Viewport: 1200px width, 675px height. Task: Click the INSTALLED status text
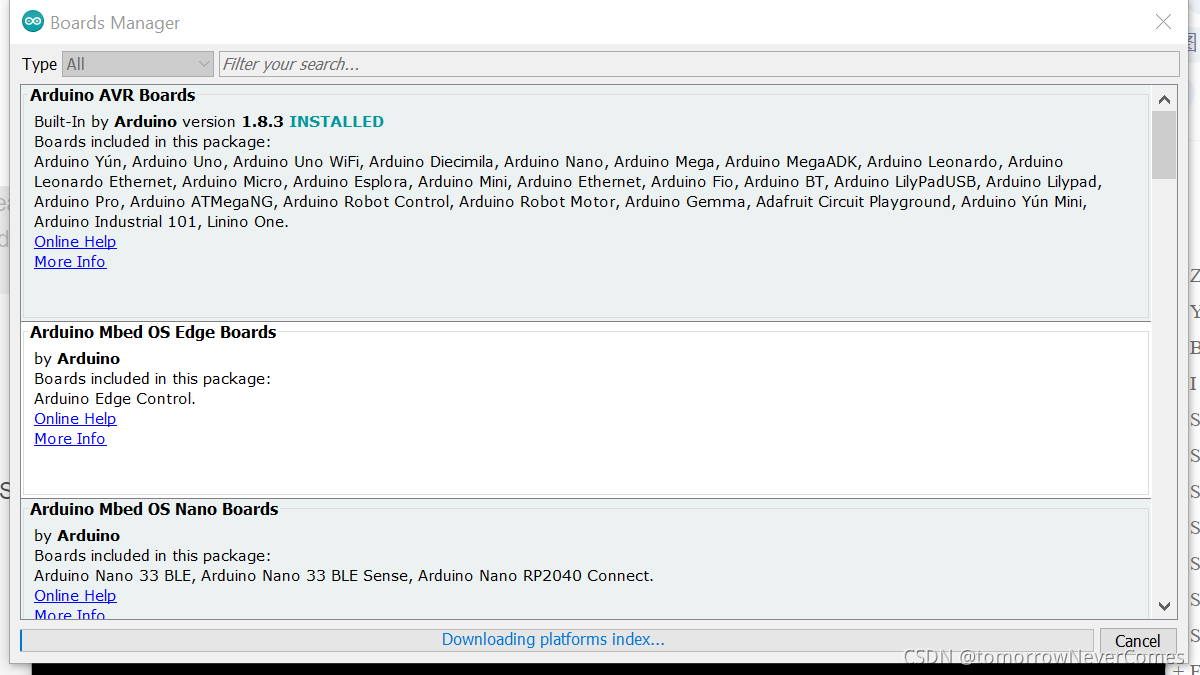click(336, 121)
